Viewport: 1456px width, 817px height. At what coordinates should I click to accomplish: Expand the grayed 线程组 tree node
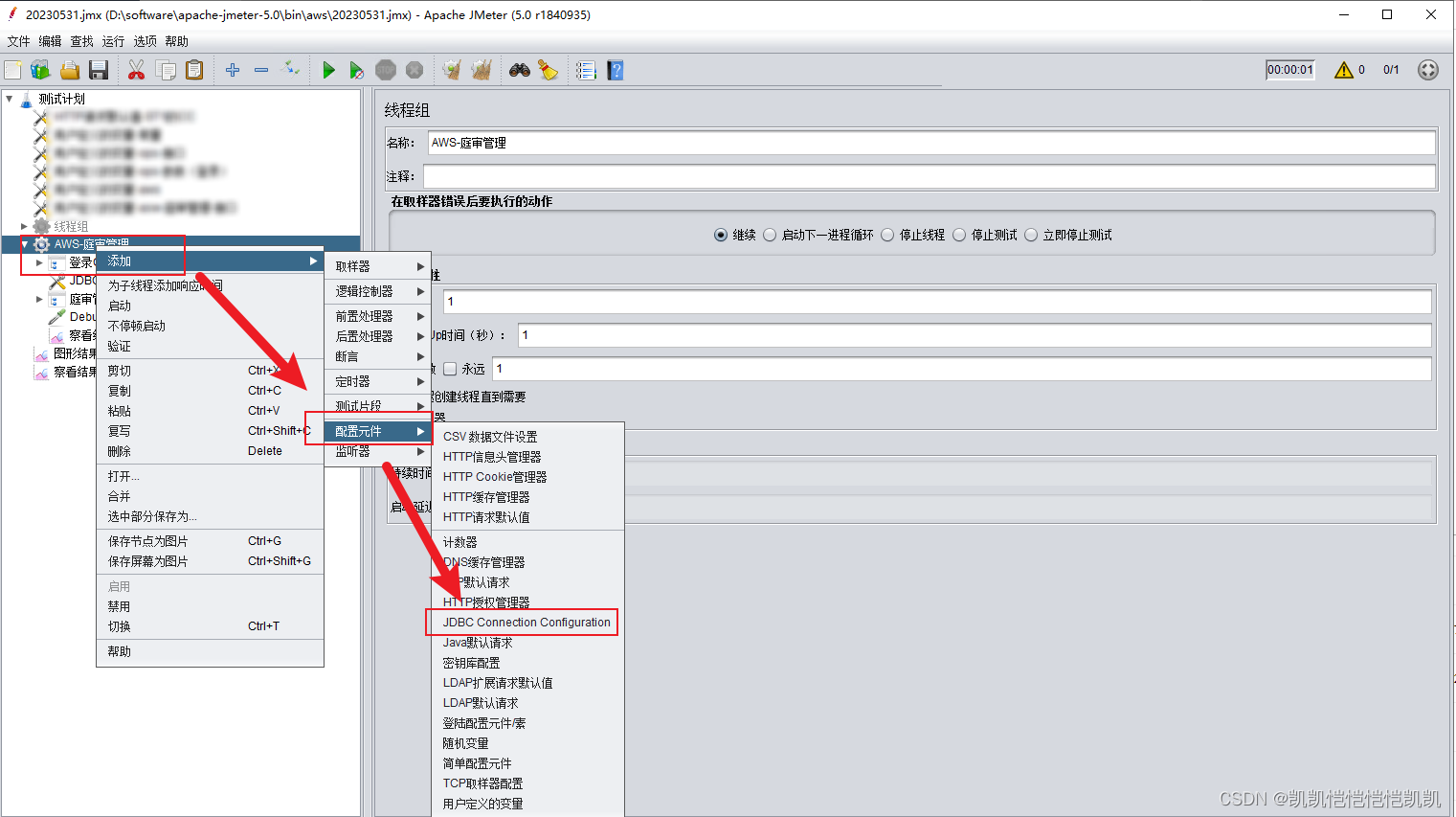pyautogui.click(x=25, y=226)
